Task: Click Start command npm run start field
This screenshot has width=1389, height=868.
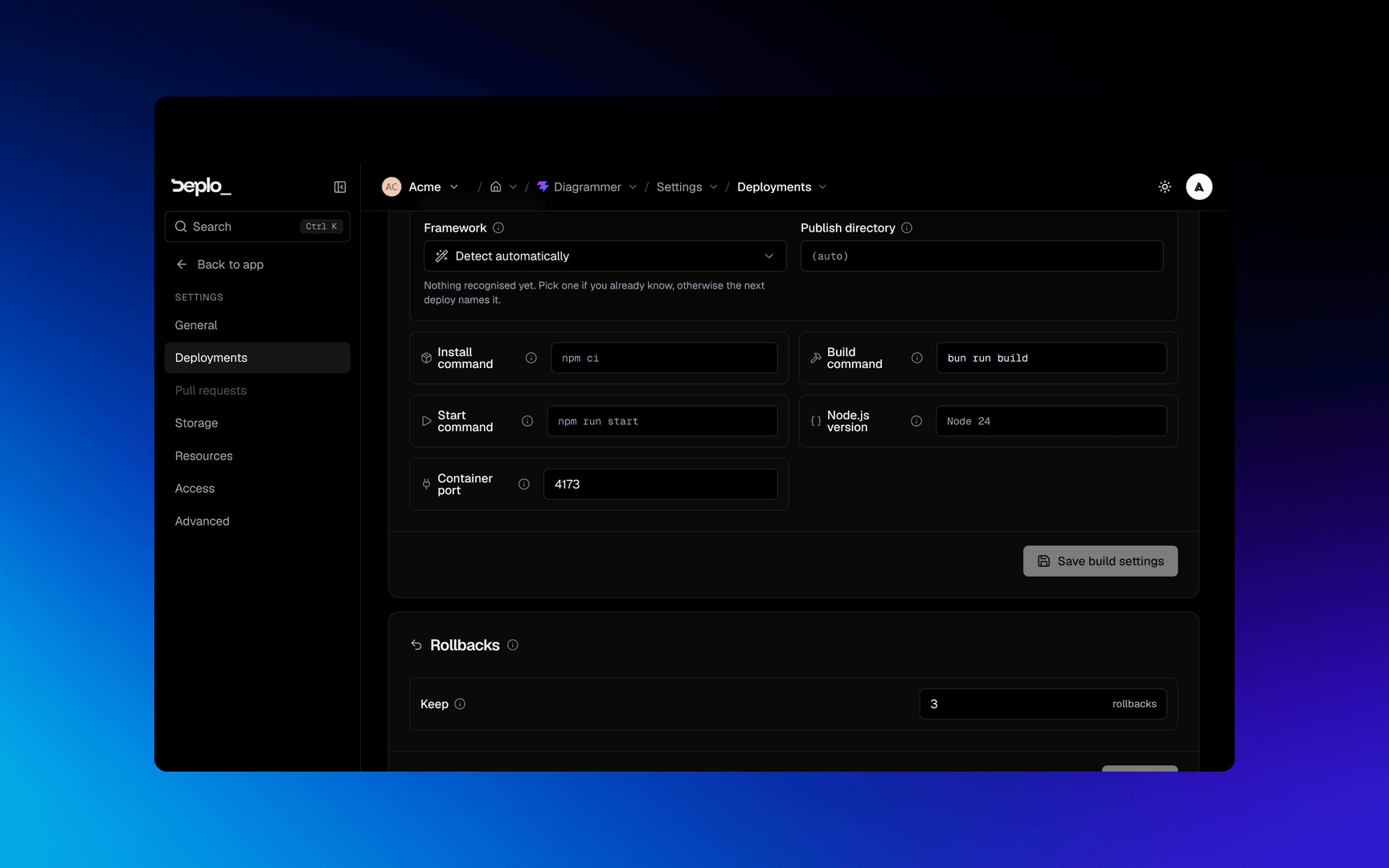Action: pos(662,421)
